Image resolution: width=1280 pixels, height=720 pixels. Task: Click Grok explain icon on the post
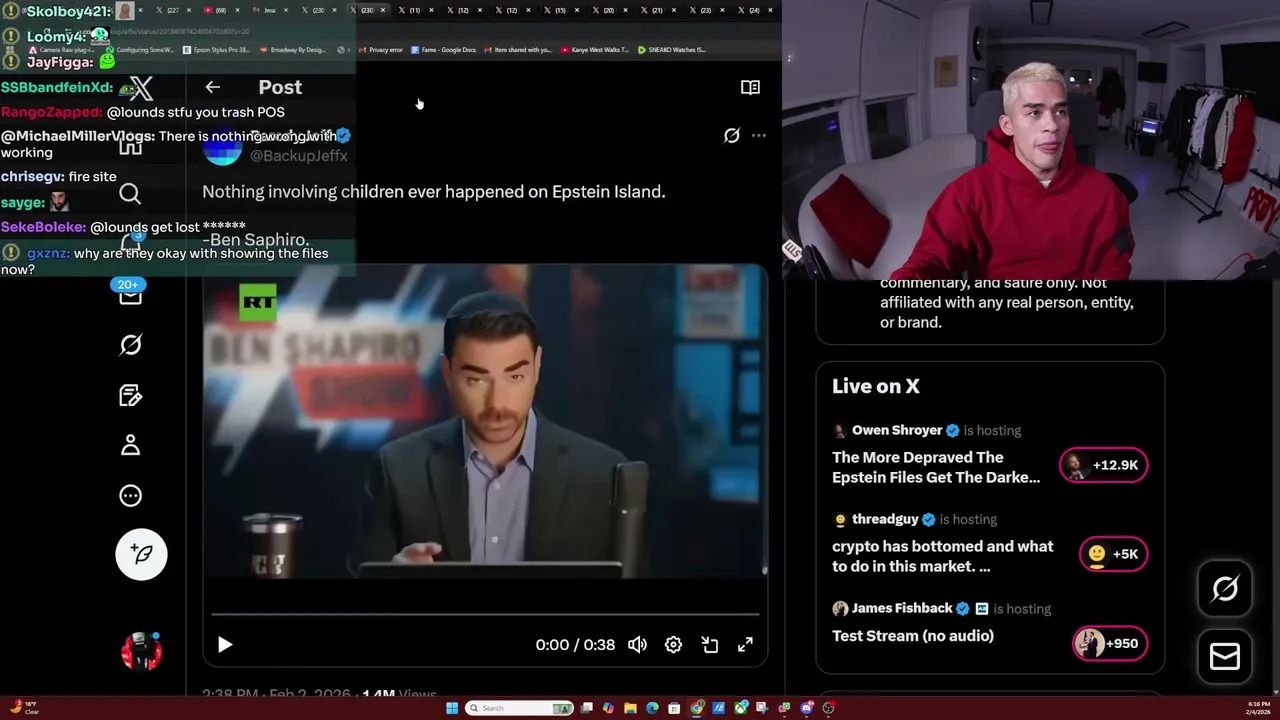[732, 135]
